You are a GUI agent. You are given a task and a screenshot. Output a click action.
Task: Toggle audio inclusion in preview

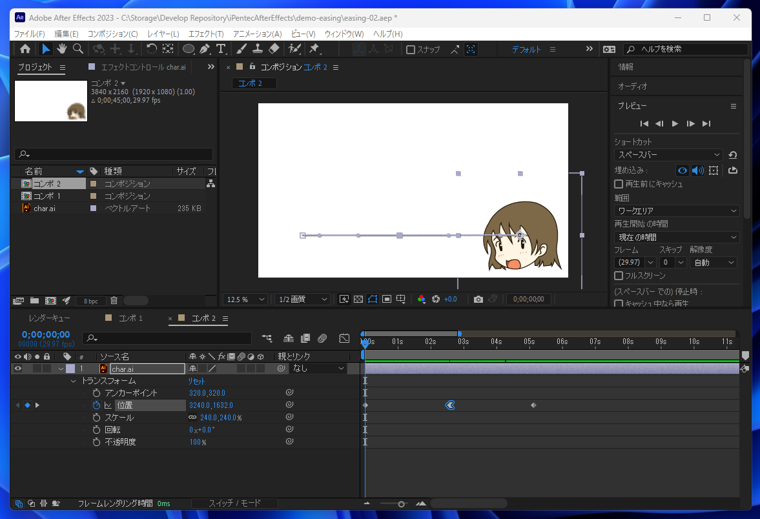[x=698, y=171]
